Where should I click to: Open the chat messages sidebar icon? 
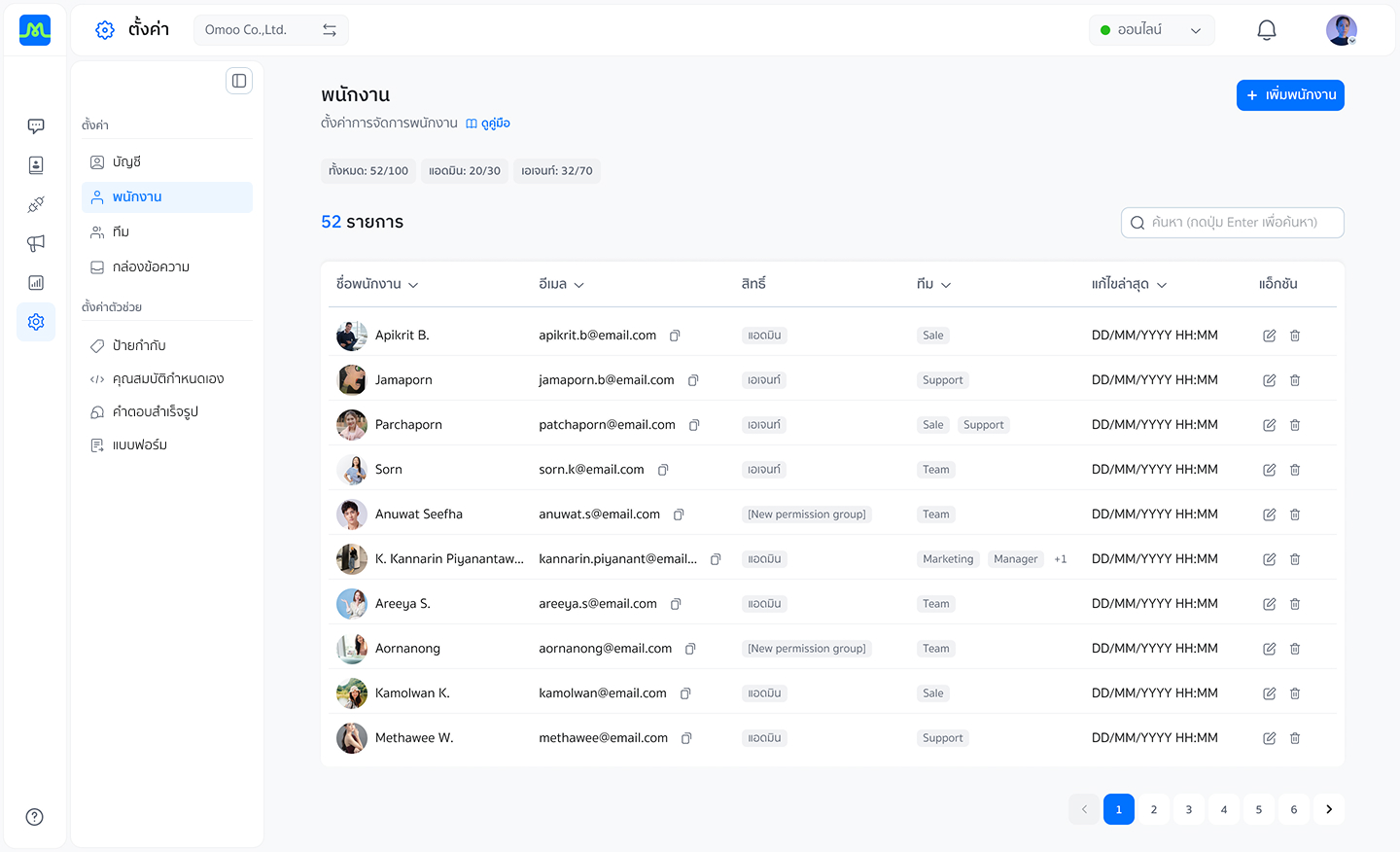point(36,126)
